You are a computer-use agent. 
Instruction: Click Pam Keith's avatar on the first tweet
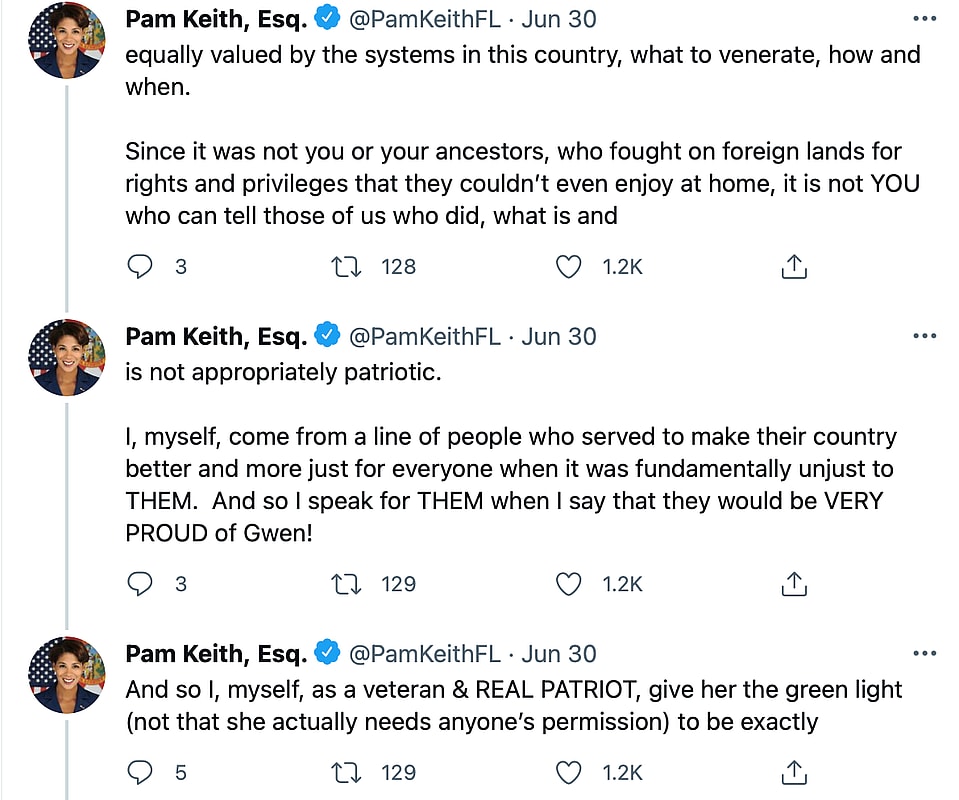[x=67, y=40]
